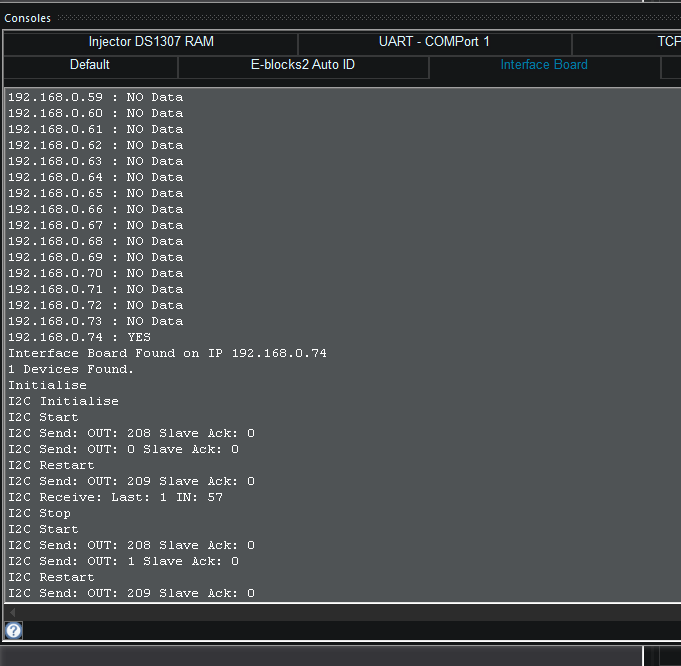Click the horizontal scrollbar left arrow
This screenshot has height=666, width=681.
coord(13,613)
